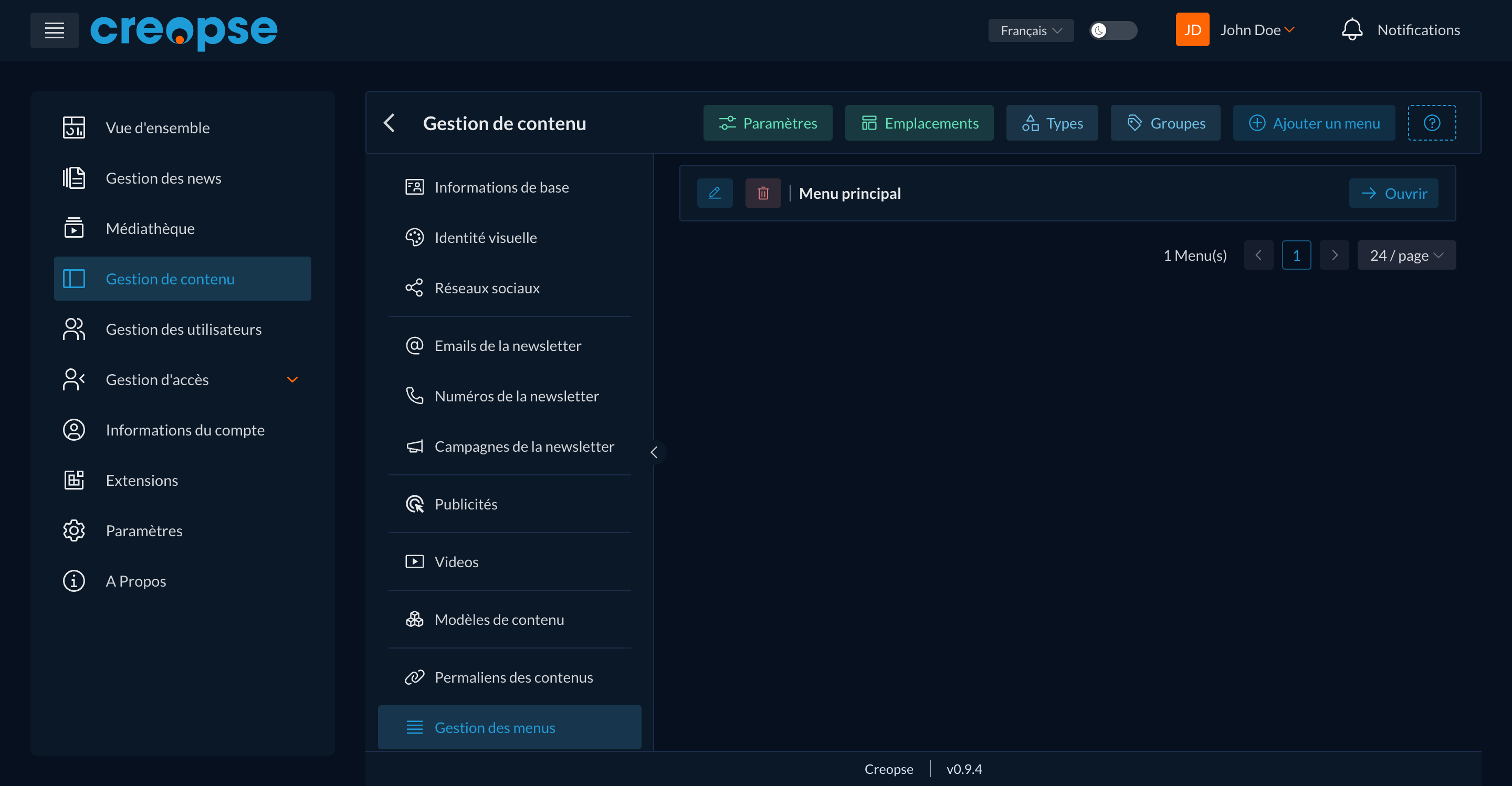Click the Menu principal title text
This screenshot has height=786, width=1512.
coord(849,193)
